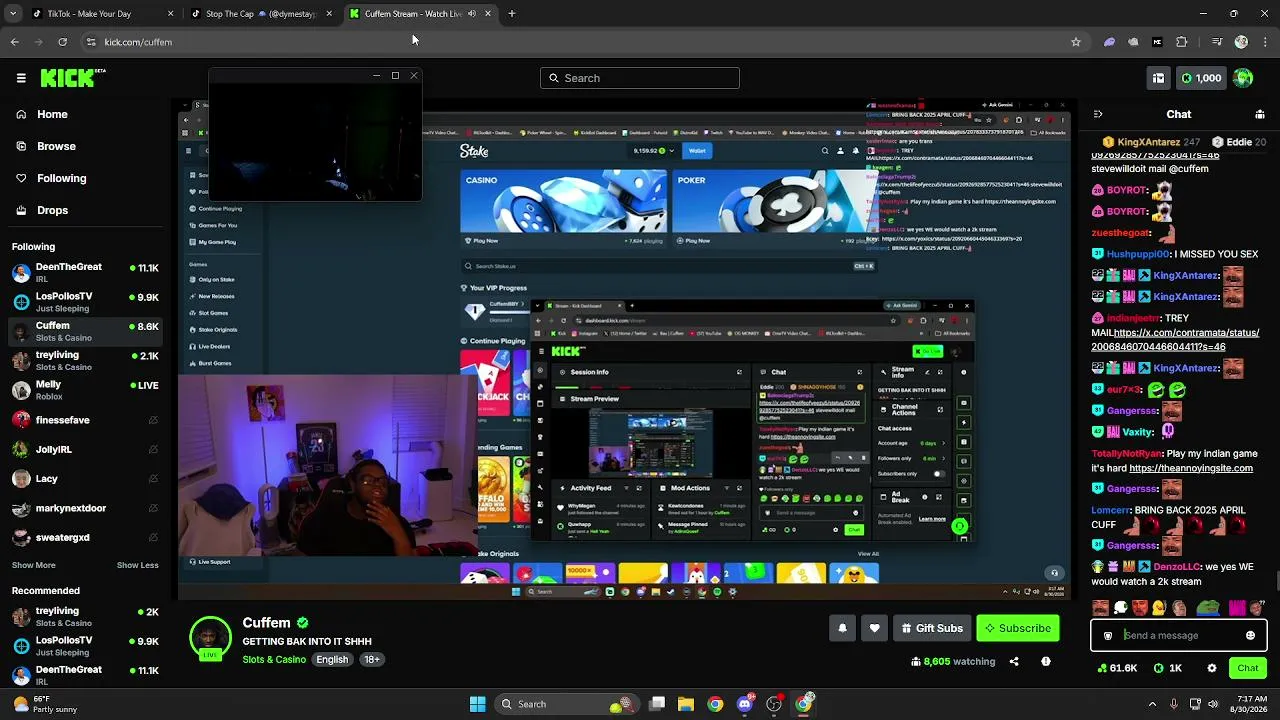This screenshot has width=1280, height=720.
Task: Open the theannoyingsite.com link in chat
Action: click(1191, 468)
